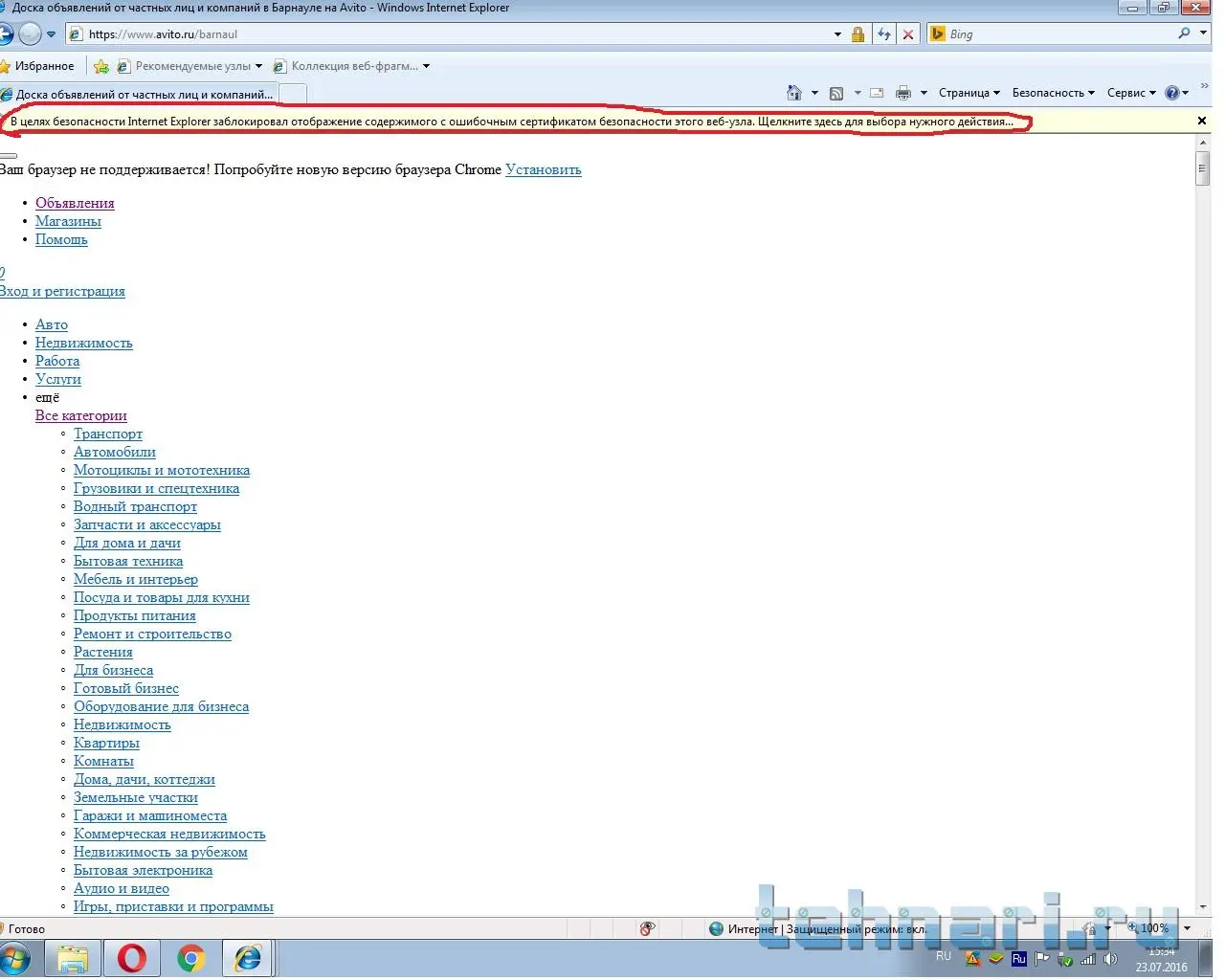Open Windows Explorer from the taskbar
Viewport: 1225px width, 980px height.
73,958
